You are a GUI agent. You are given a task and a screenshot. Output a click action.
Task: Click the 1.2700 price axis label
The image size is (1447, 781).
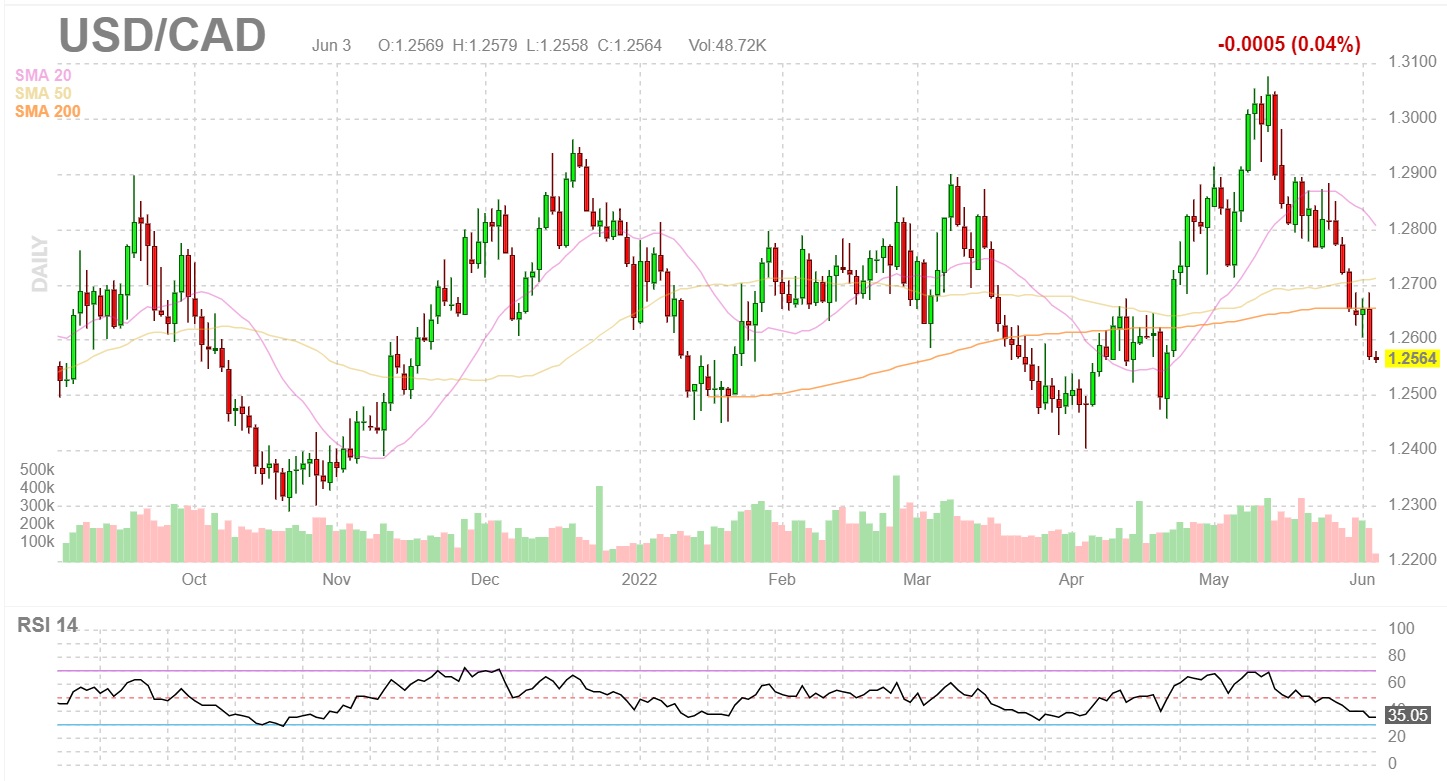pyautogui.click(x=1412, y=284)
